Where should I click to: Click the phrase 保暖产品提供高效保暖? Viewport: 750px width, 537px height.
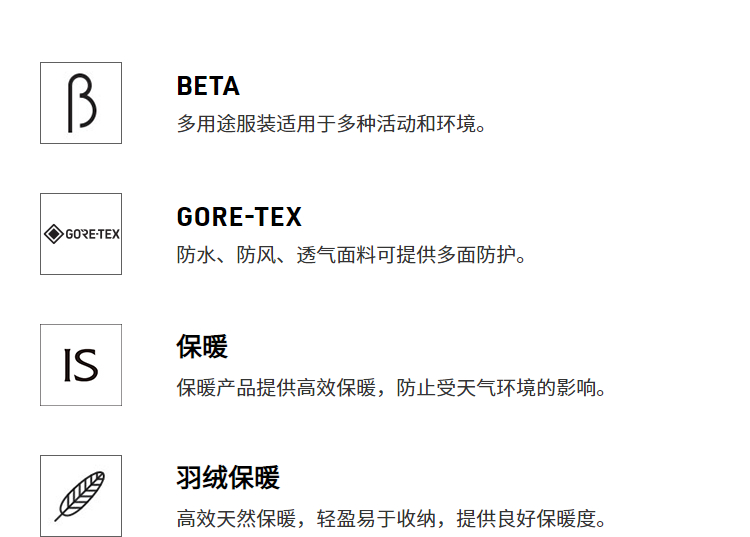pos(276,387)
